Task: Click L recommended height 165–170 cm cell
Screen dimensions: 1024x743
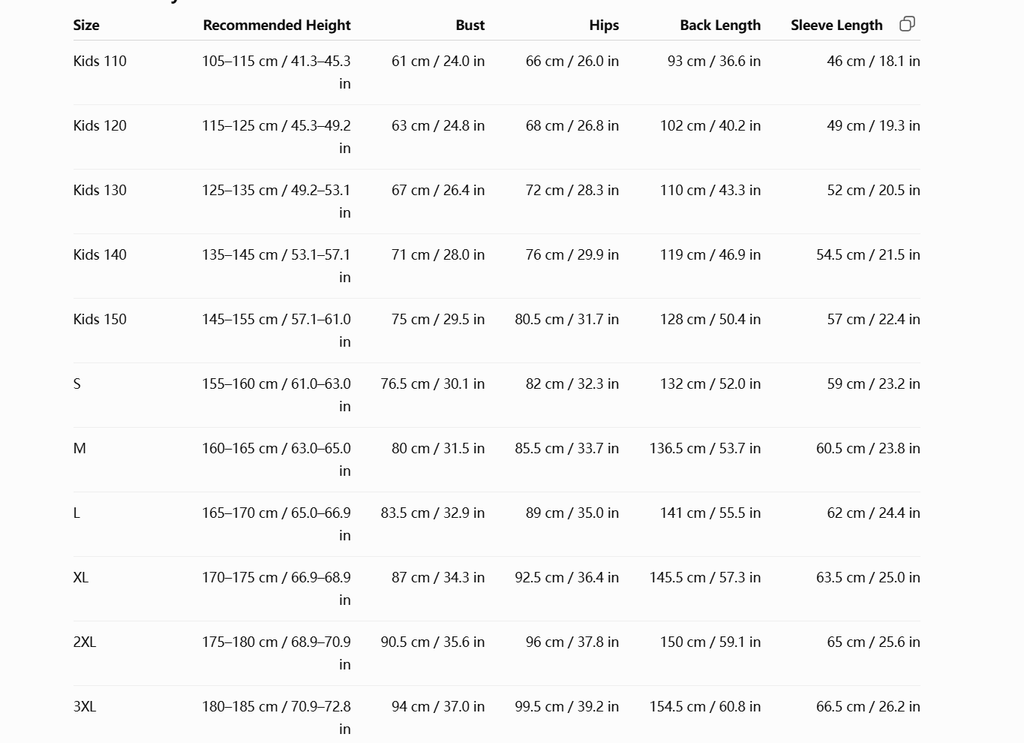Action: 276,524
